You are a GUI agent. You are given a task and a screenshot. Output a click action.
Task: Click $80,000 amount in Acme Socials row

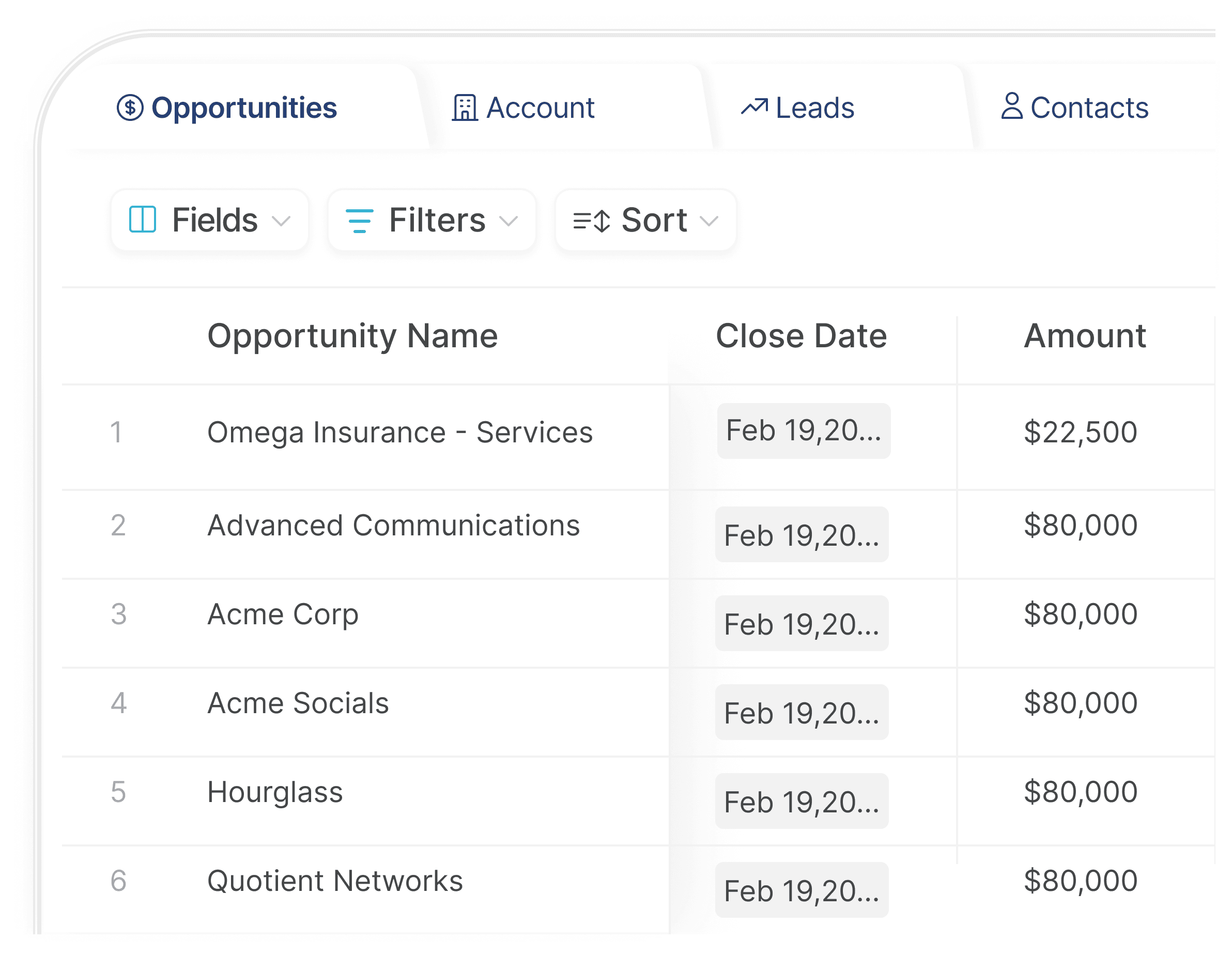coord(1080,703)
